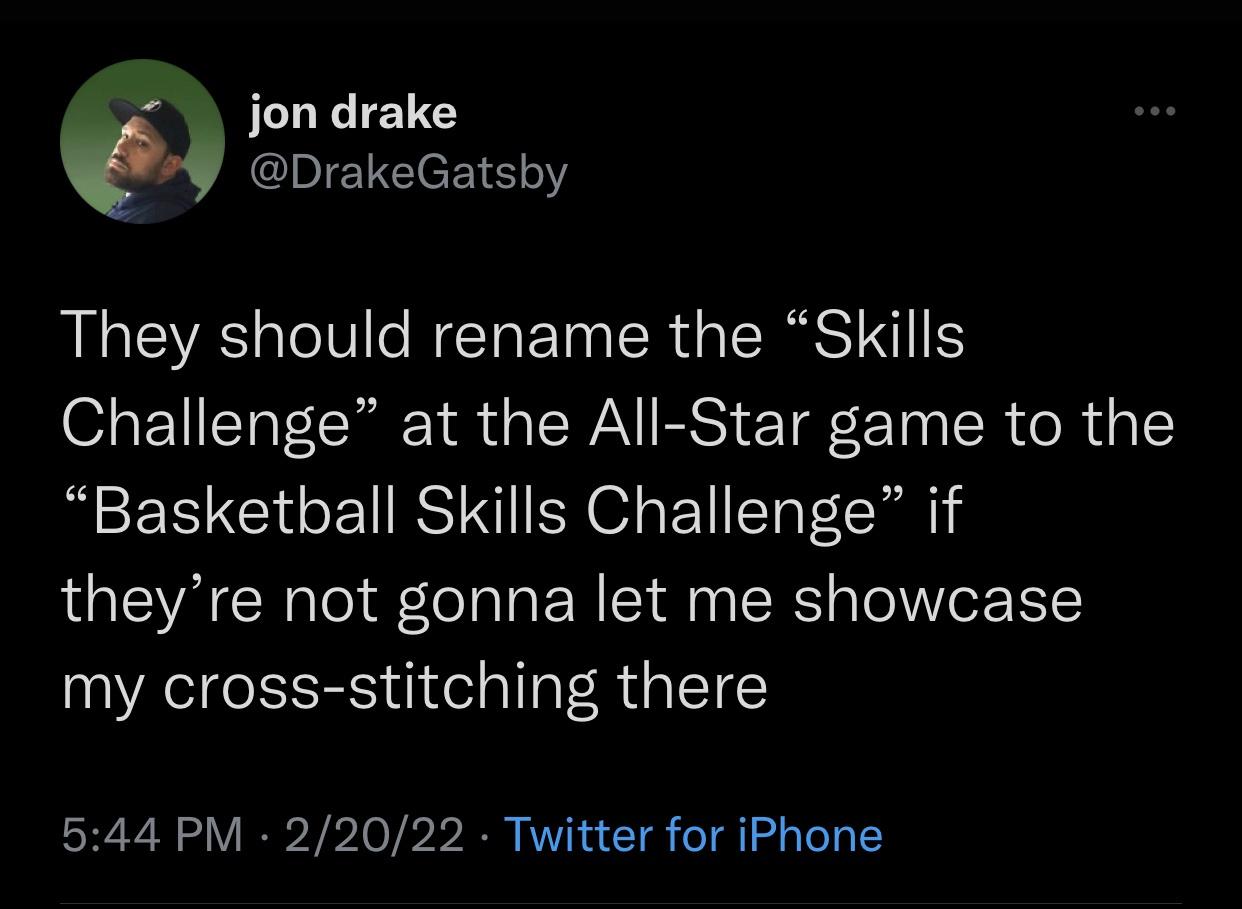Click the 5:44 PM timestamp
Viewport: 1242px width, 909px height.
[x=152, y=834]
